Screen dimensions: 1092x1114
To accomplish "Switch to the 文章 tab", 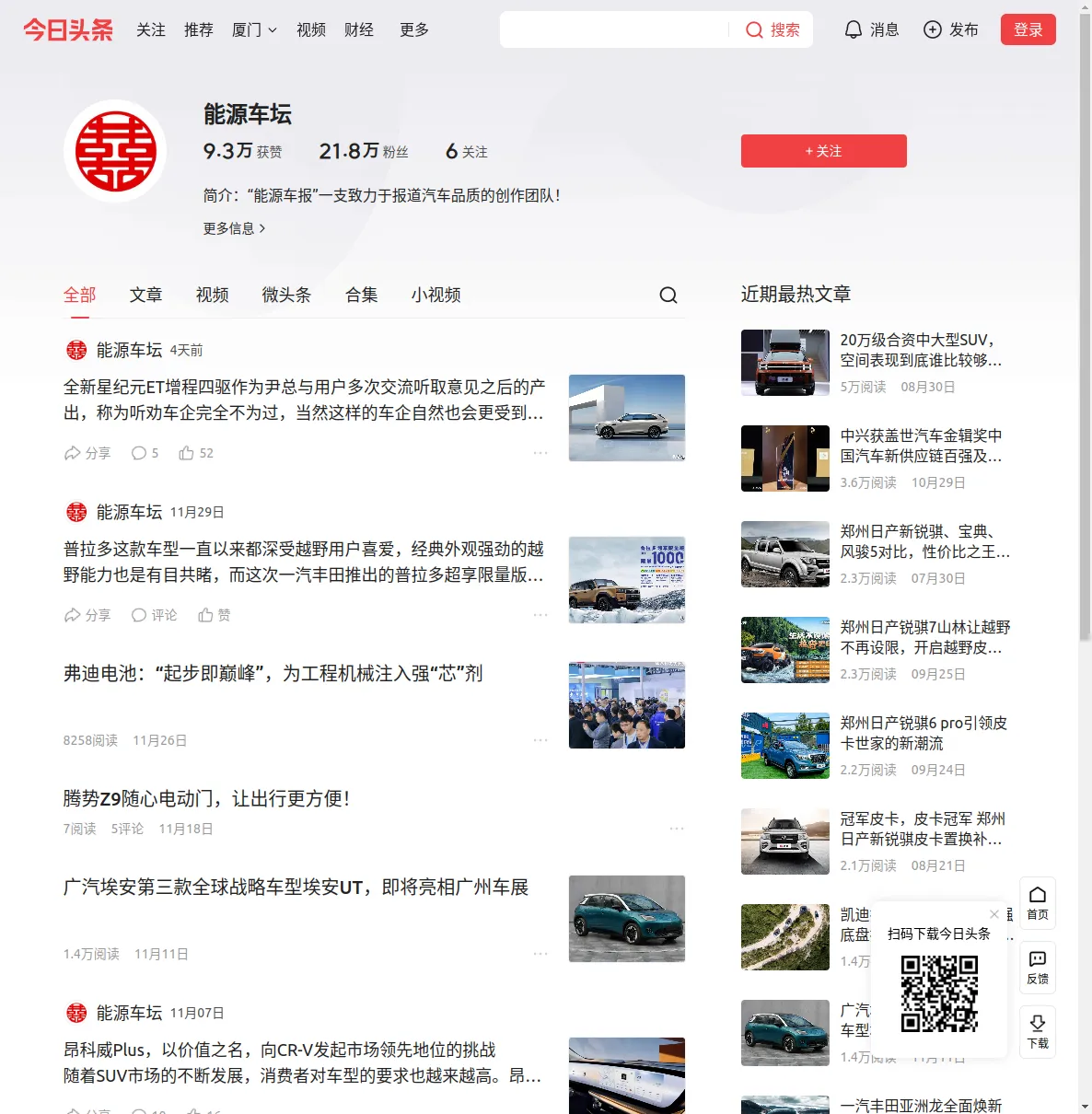I will pyautogui.click(x=146, y=295).
